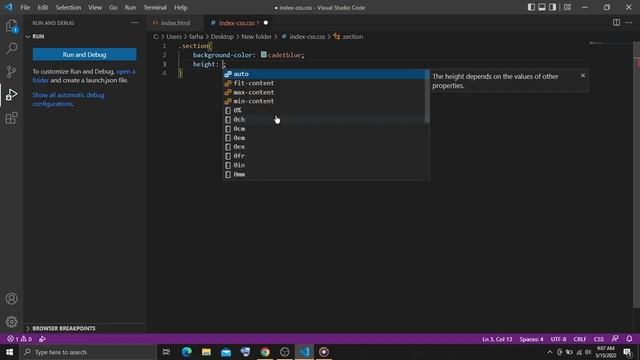Toggle panel layout icon in title bar

(x=542, y=7)
